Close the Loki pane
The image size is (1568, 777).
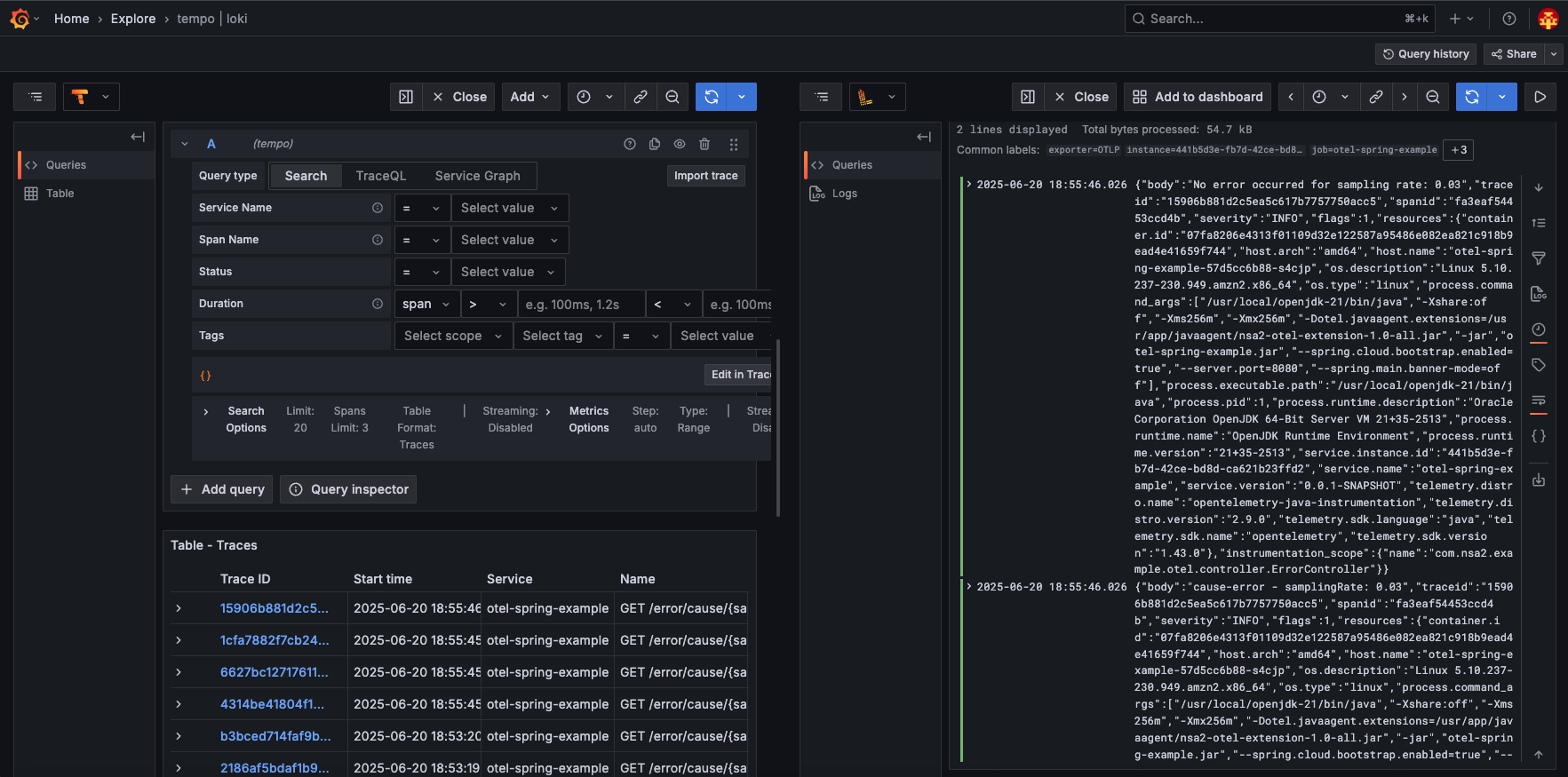[1081, 97]
